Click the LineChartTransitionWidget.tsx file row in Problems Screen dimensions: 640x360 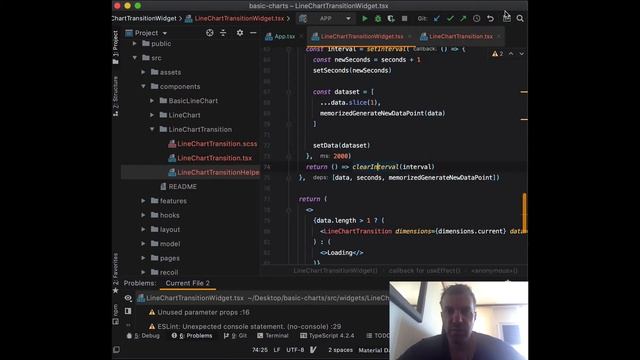(263, 298)
